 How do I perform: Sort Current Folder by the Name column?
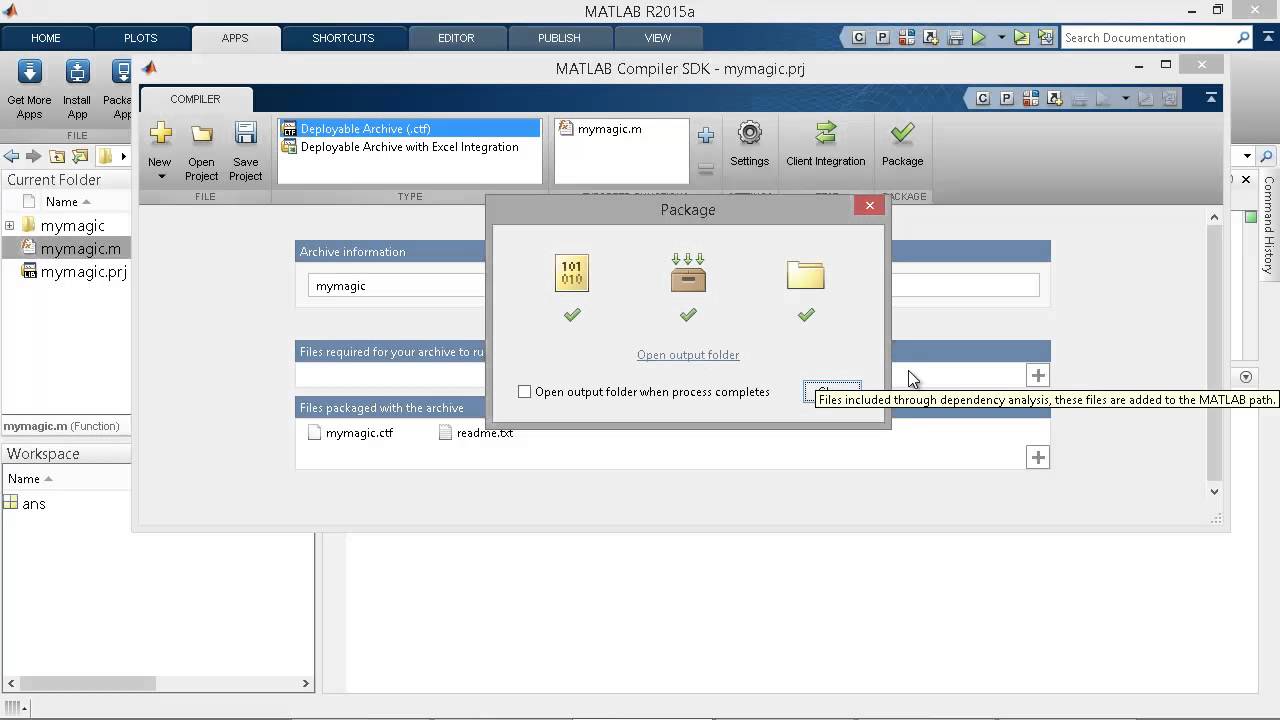point(68,202)
